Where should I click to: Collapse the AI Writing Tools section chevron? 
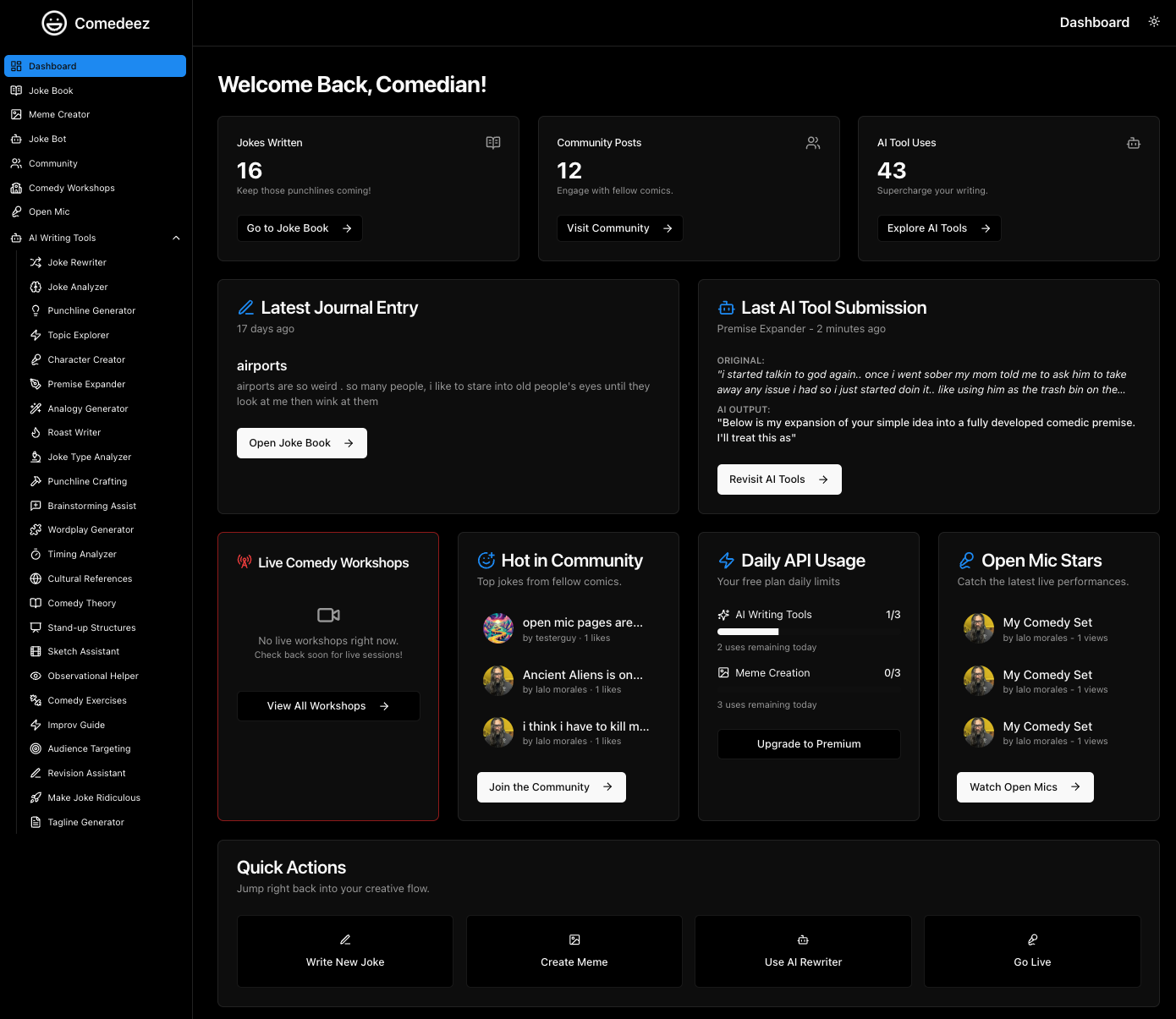(176, 238)
